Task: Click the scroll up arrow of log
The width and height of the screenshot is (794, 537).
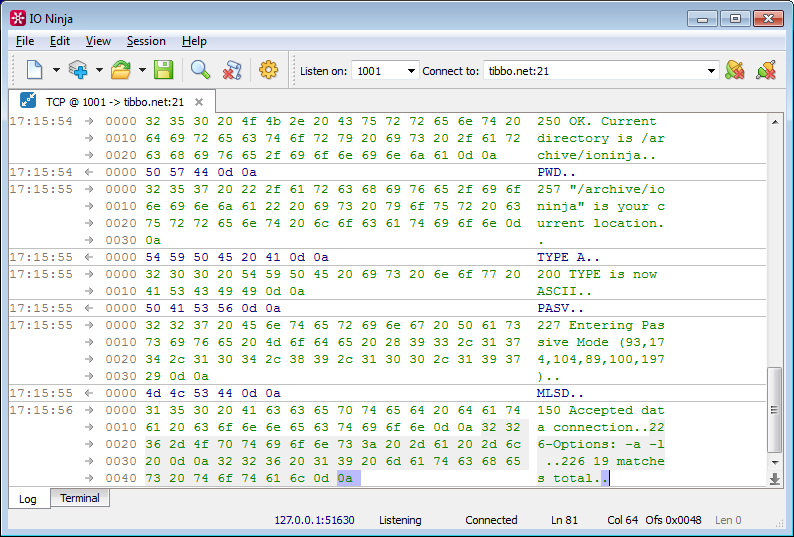Action: [775, 122]
